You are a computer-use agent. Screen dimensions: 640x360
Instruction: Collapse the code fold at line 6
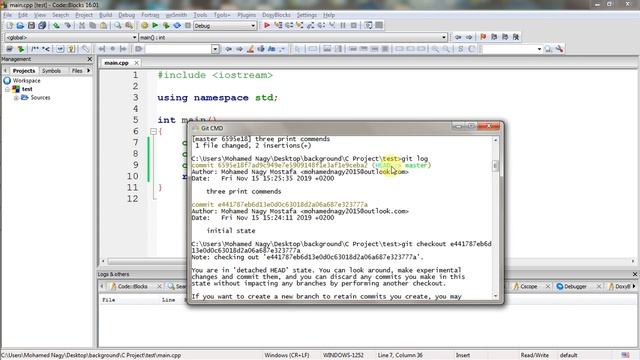coord(153,131)
